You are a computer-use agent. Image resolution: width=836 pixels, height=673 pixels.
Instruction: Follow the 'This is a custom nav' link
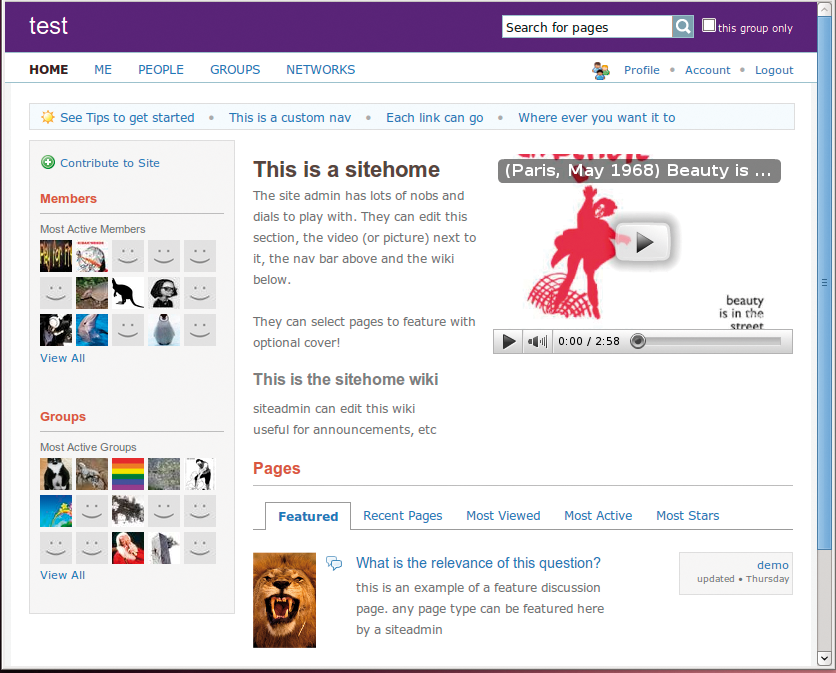290,117
